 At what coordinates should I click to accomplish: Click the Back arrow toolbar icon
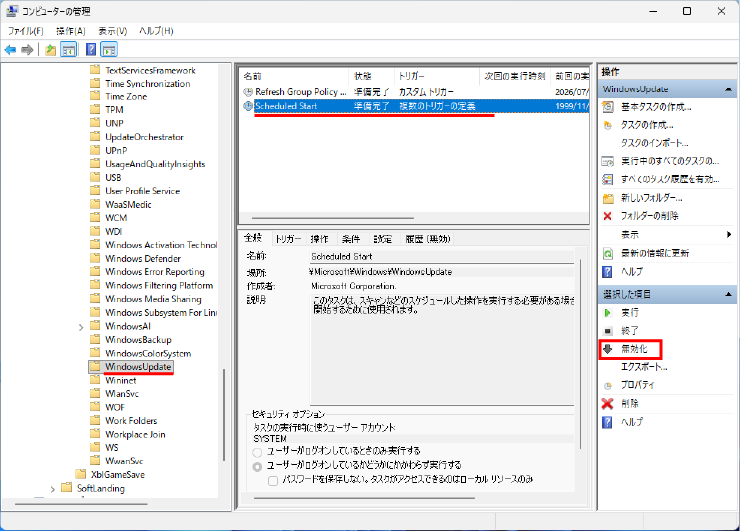(10, 50)
